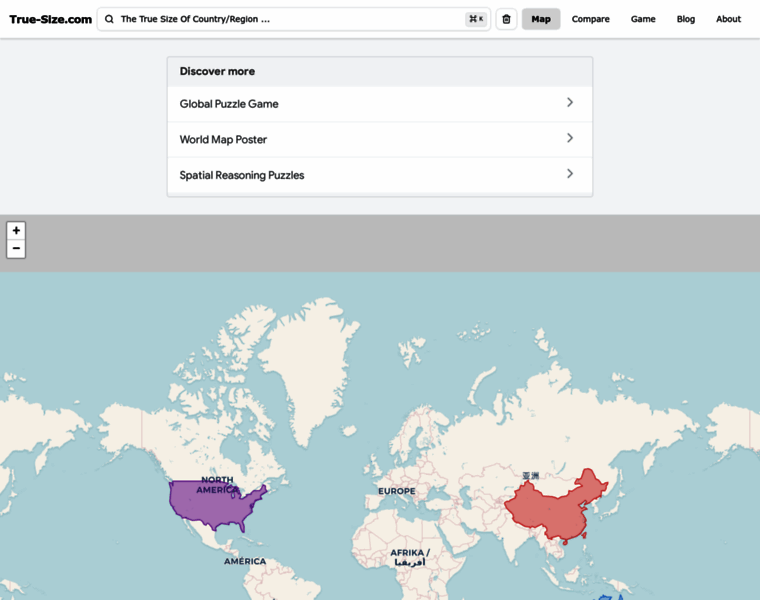Open the Global Puzzle Game link
Image resolution: width=760 pixels, height=600 pixels.
(229, 104)
